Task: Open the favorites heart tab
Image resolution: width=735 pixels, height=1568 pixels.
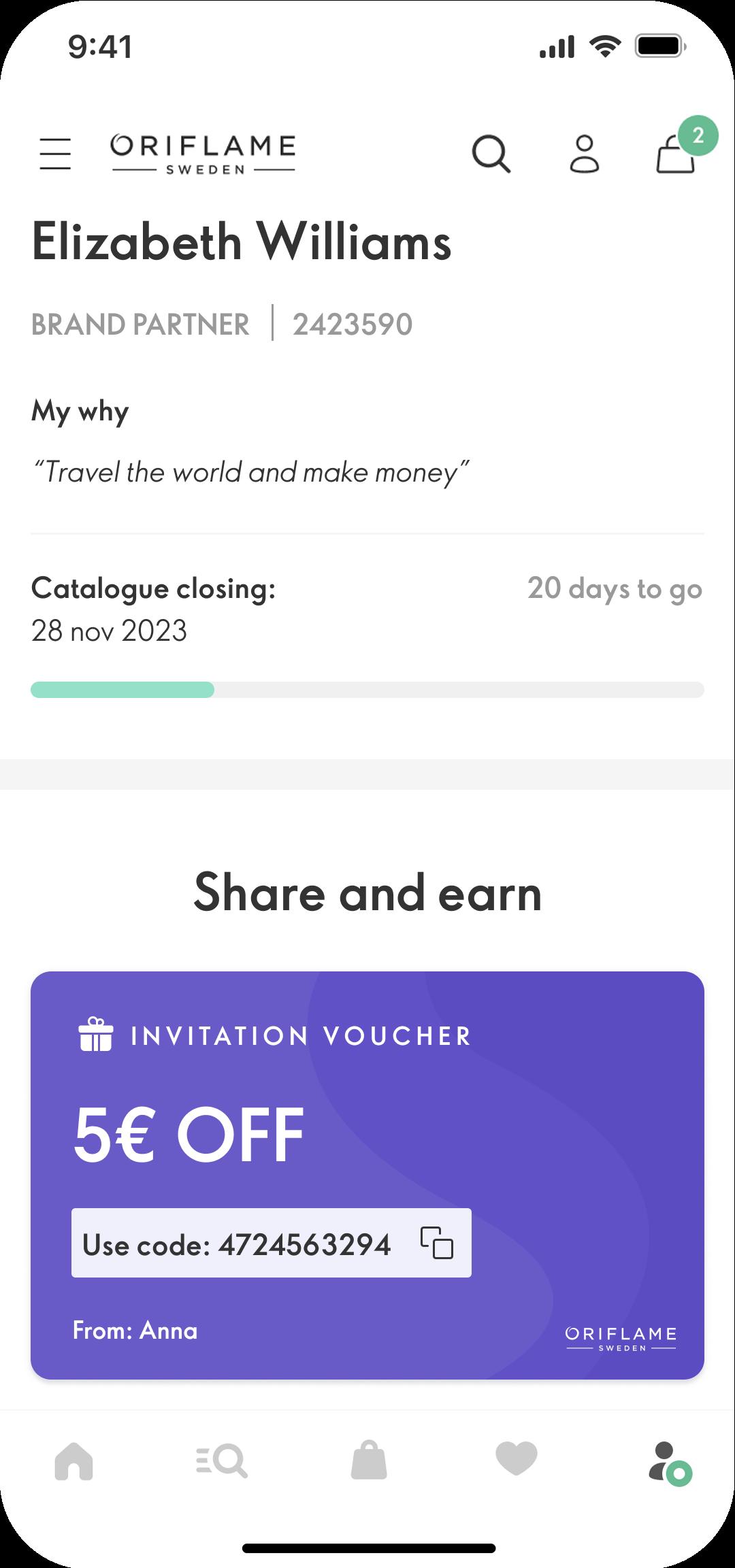Action: (x=517, y=1458)
